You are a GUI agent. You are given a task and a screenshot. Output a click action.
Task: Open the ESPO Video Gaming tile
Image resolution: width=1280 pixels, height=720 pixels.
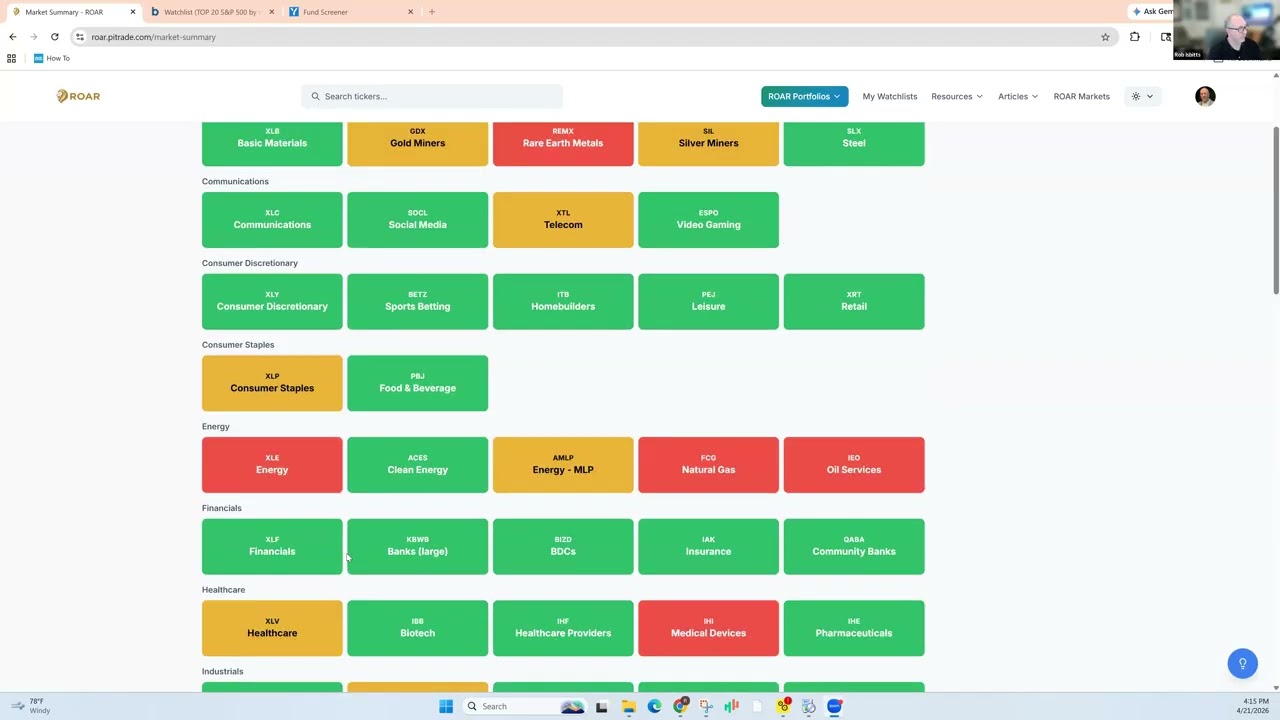click(x=708, y=220)
